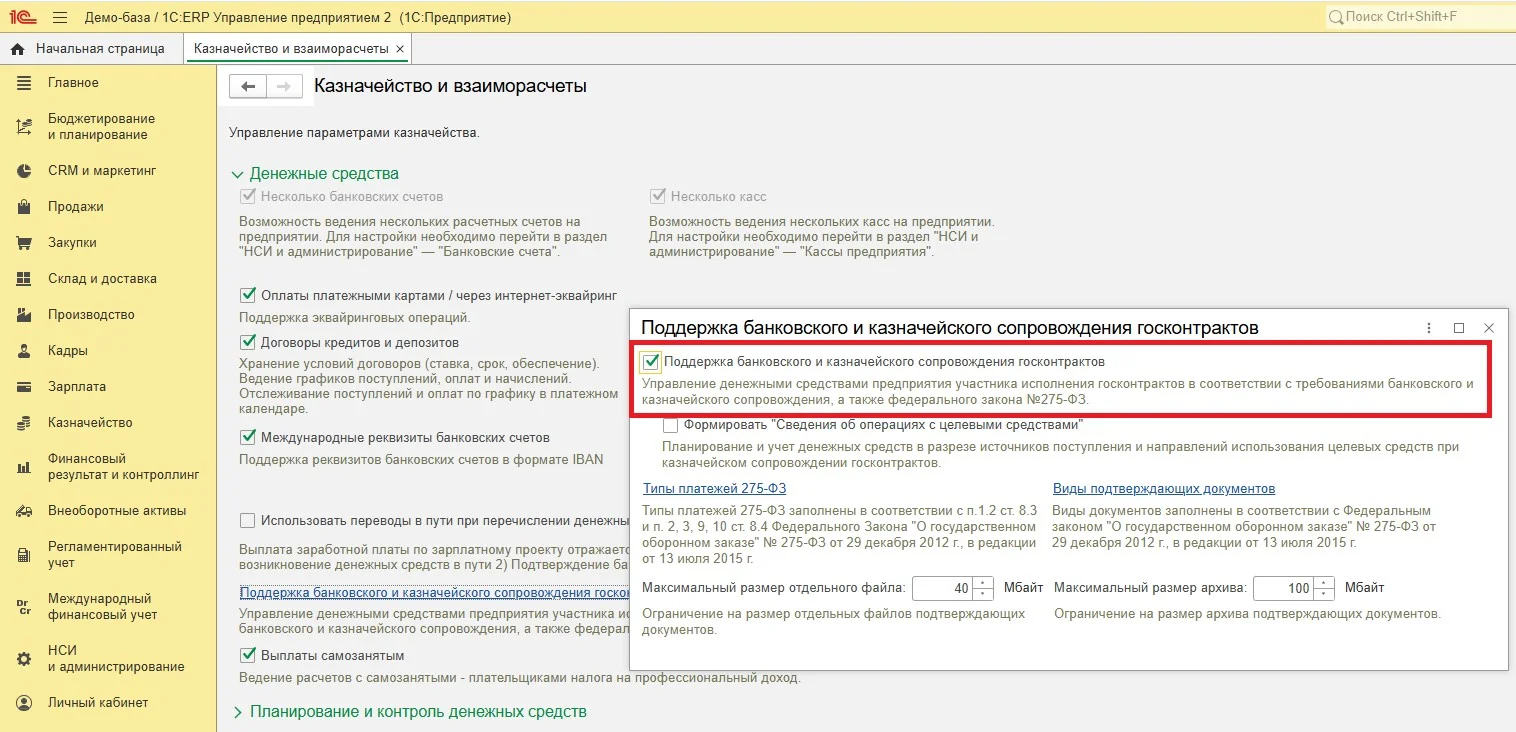Click the 1C logo icon
This screenshot has height=732, width=1516.
click(23, 17)
